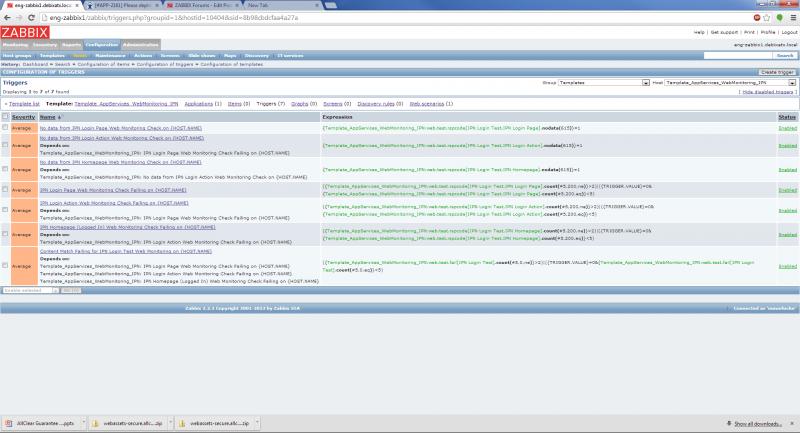The height and width of the screenshot is (433, 800).
Task: Go to the Host groups submenu
Action: 17,56
